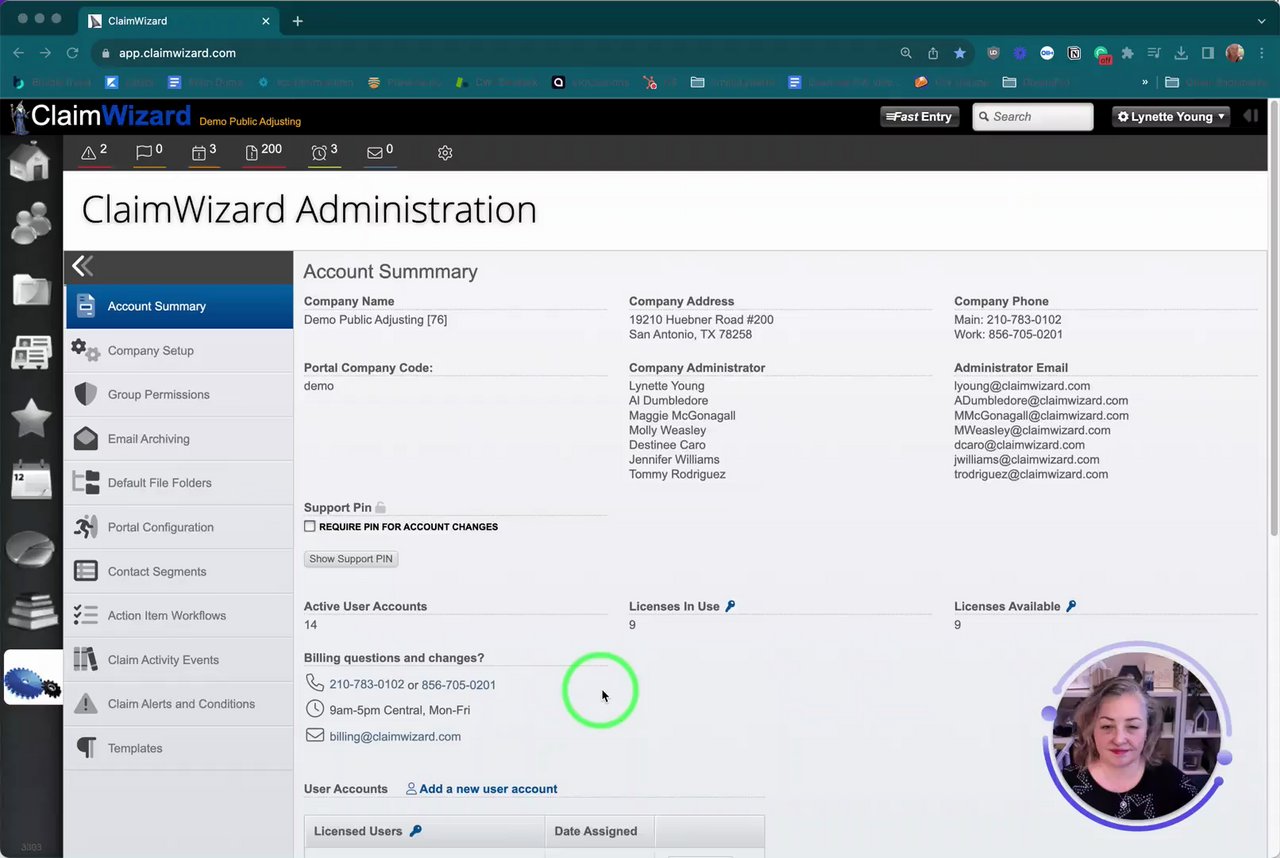1280x858 pixels.
Task: Open Contact Segments in admin menu
Action: point(179,572)
